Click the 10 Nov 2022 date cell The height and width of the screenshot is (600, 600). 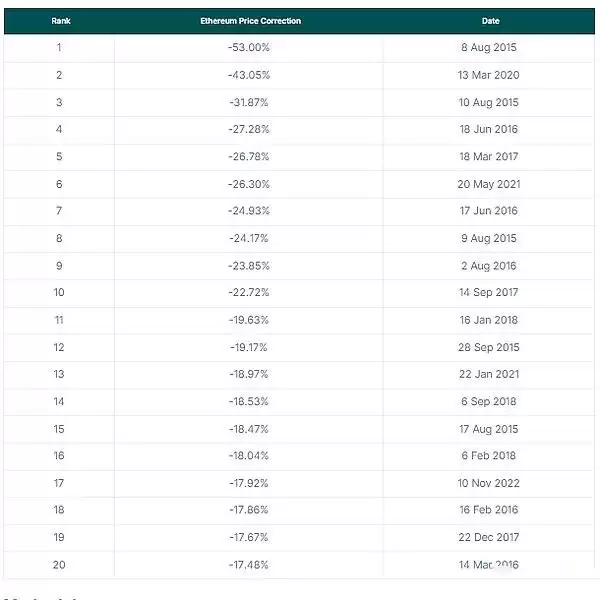click(x=489, y=483)
